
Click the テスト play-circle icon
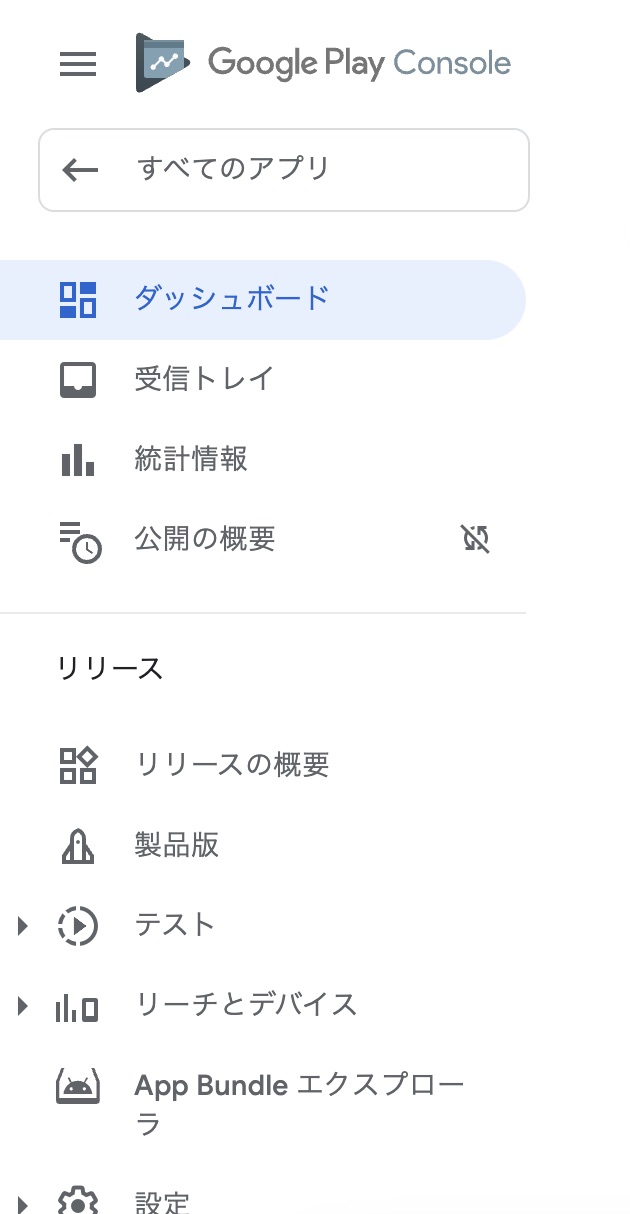80,925
